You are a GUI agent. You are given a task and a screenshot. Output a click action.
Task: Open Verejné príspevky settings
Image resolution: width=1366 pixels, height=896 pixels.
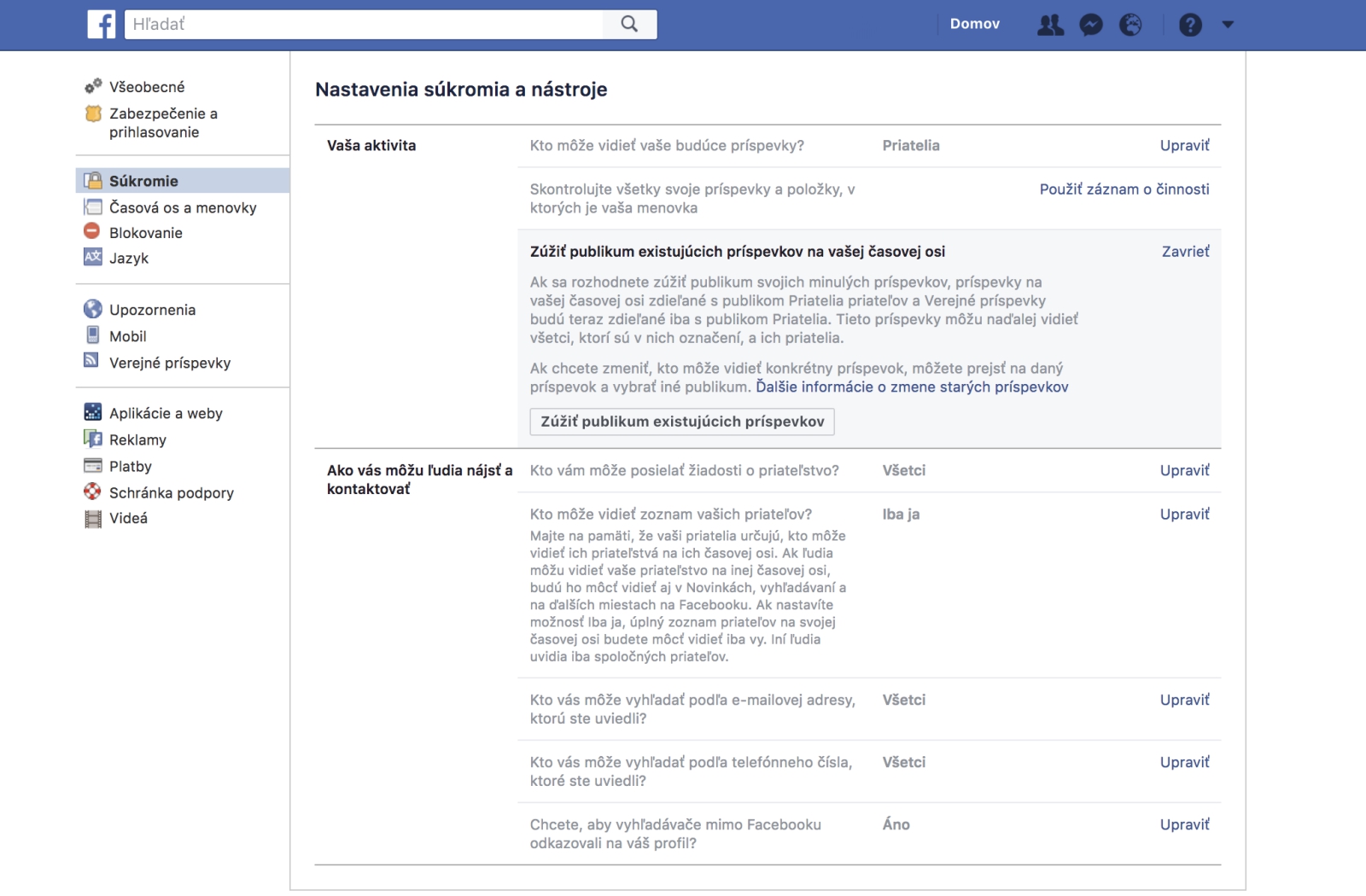170,363
